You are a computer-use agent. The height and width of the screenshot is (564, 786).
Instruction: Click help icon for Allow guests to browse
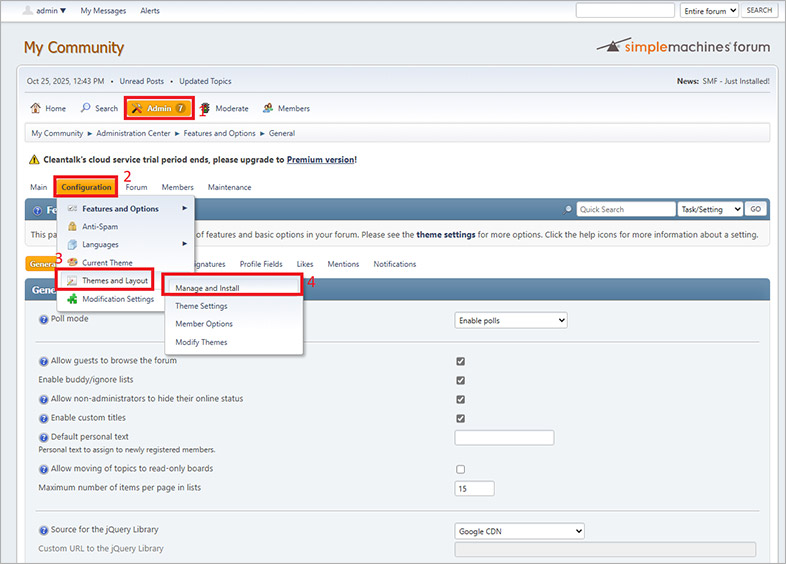pos(44,361)
